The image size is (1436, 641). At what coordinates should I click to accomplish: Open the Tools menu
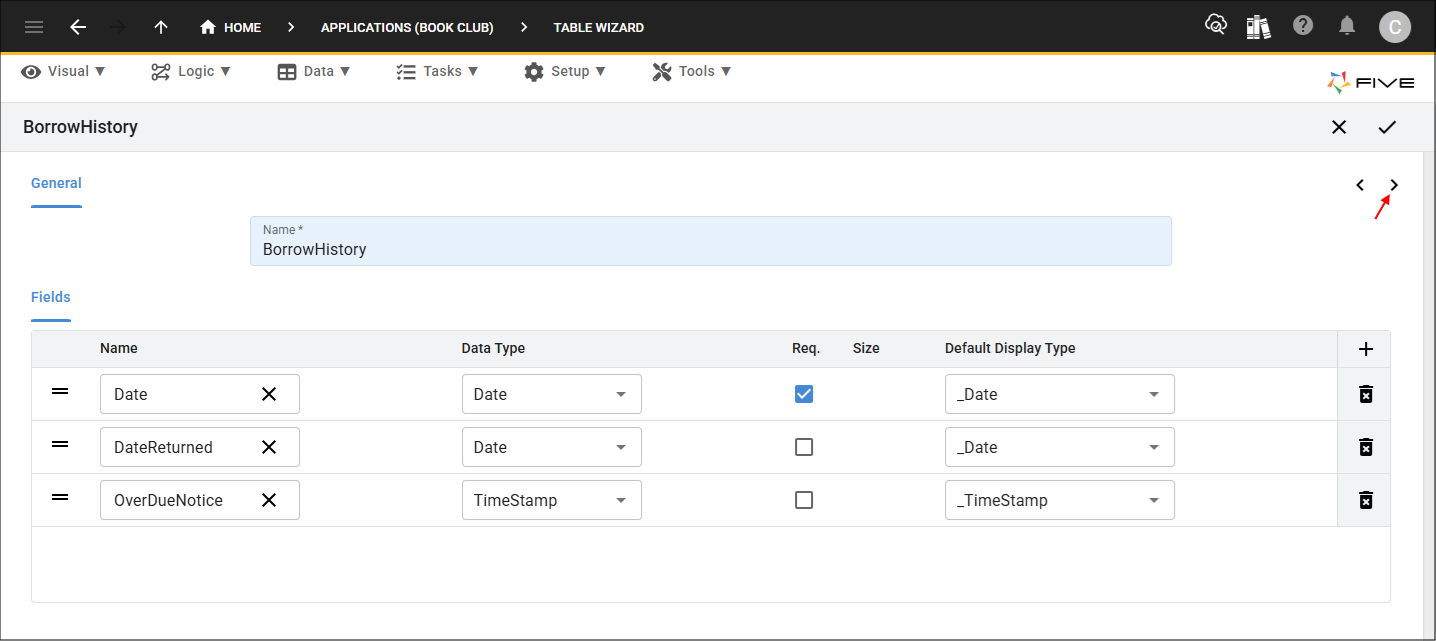click(692, 71)
